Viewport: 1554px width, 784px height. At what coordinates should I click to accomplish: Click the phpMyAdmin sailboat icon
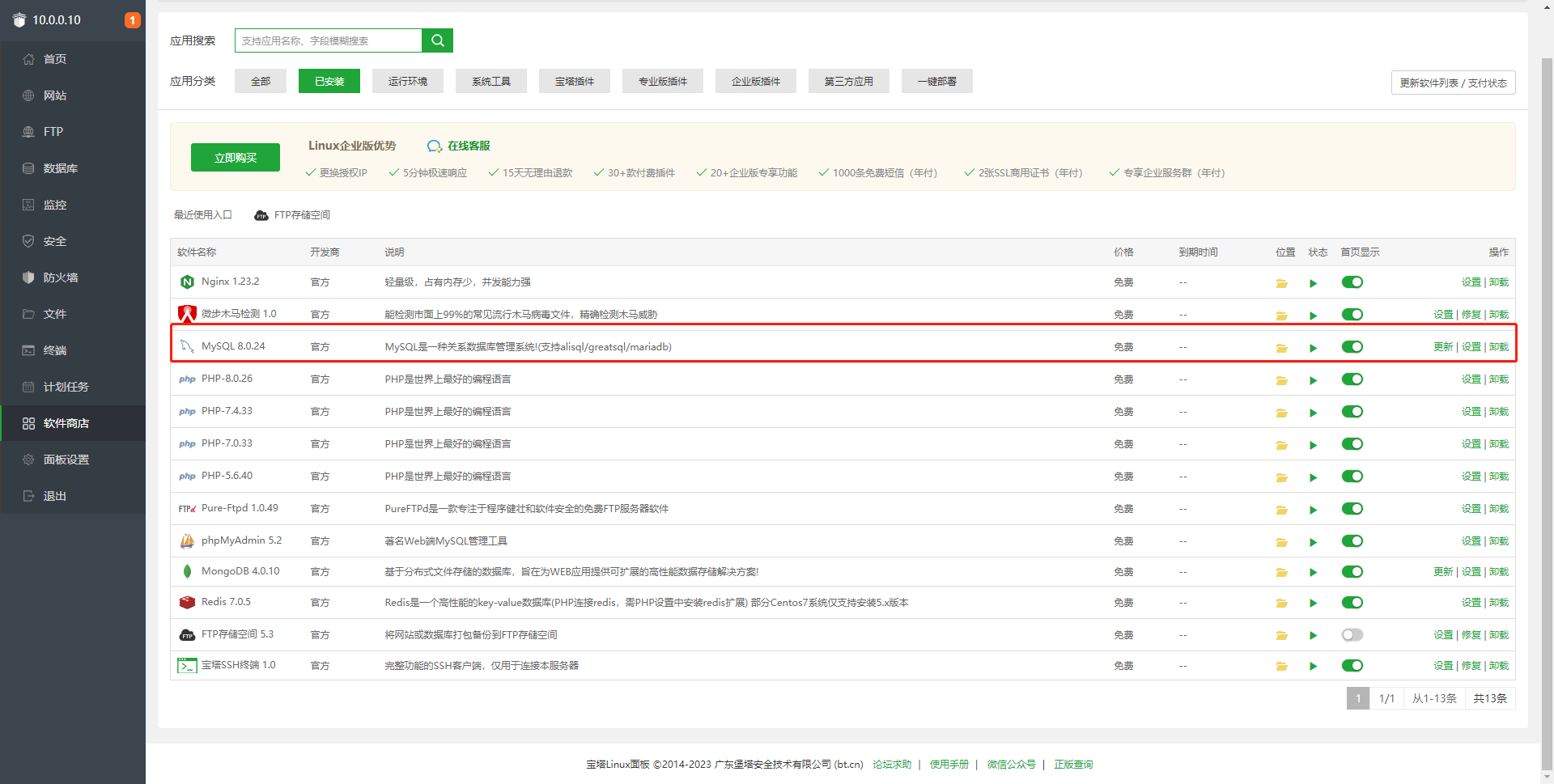tap(187, 540)
